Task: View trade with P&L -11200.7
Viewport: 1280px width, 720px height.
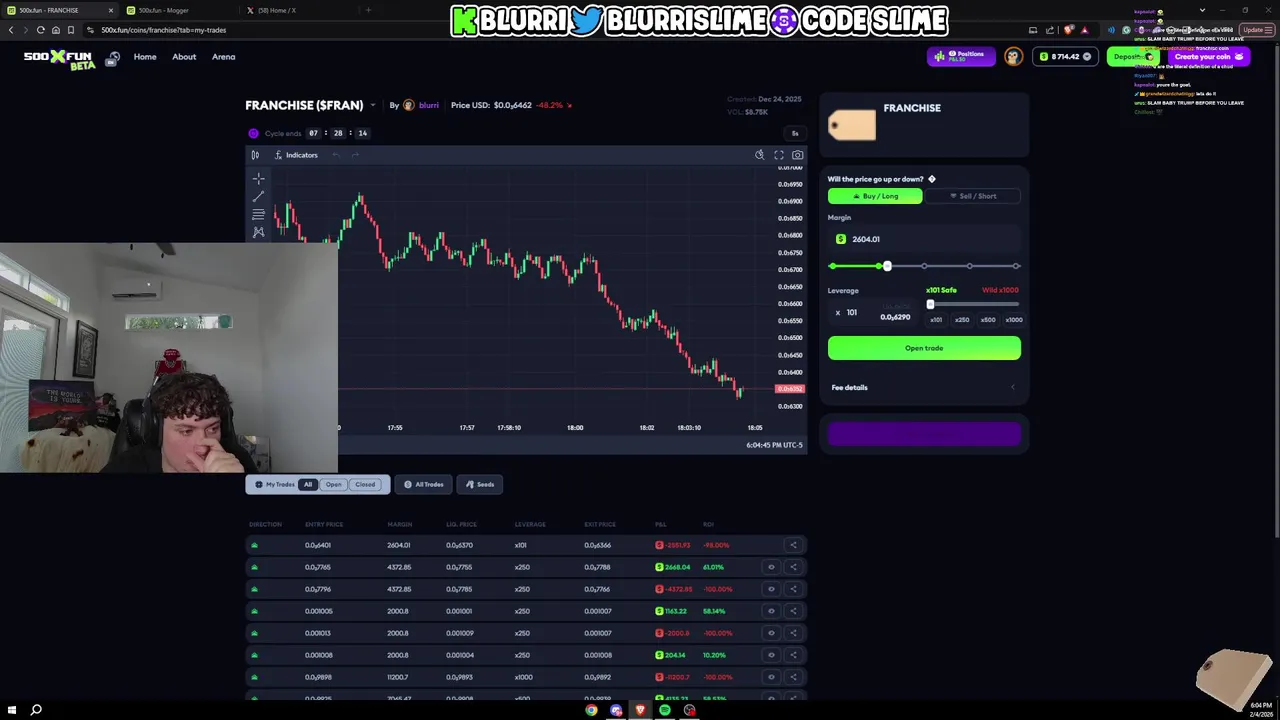Action: click(x=771, y=677)
